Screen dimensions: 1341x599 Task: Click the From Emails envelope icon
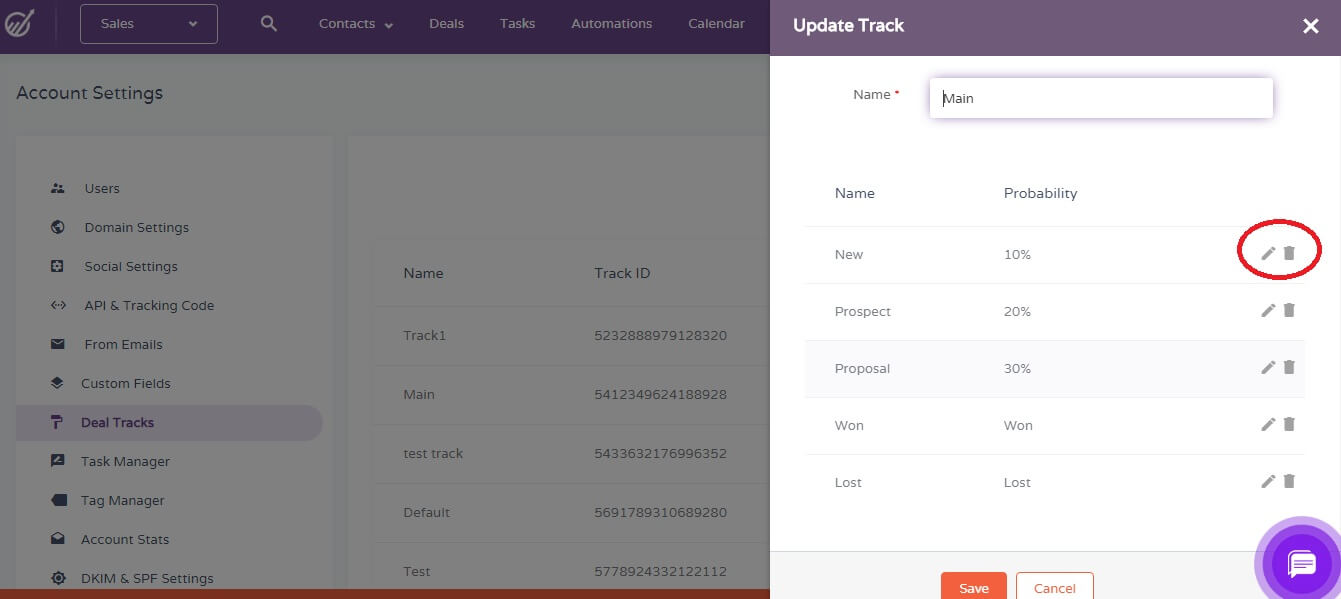coord(58,344)
